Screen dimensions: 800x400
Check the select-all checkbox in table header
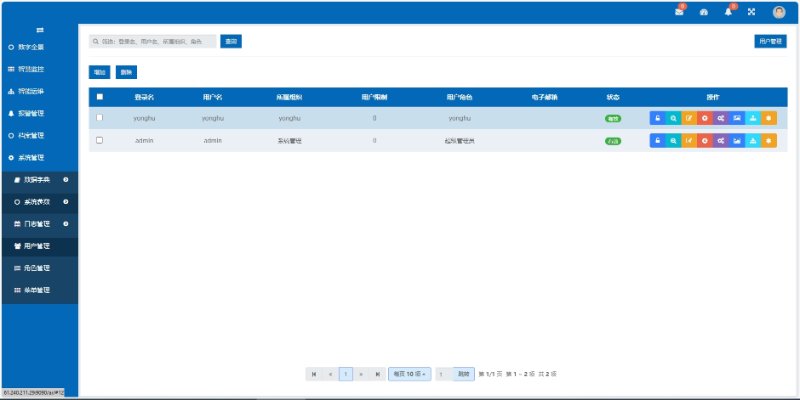[x=99, y=97]
